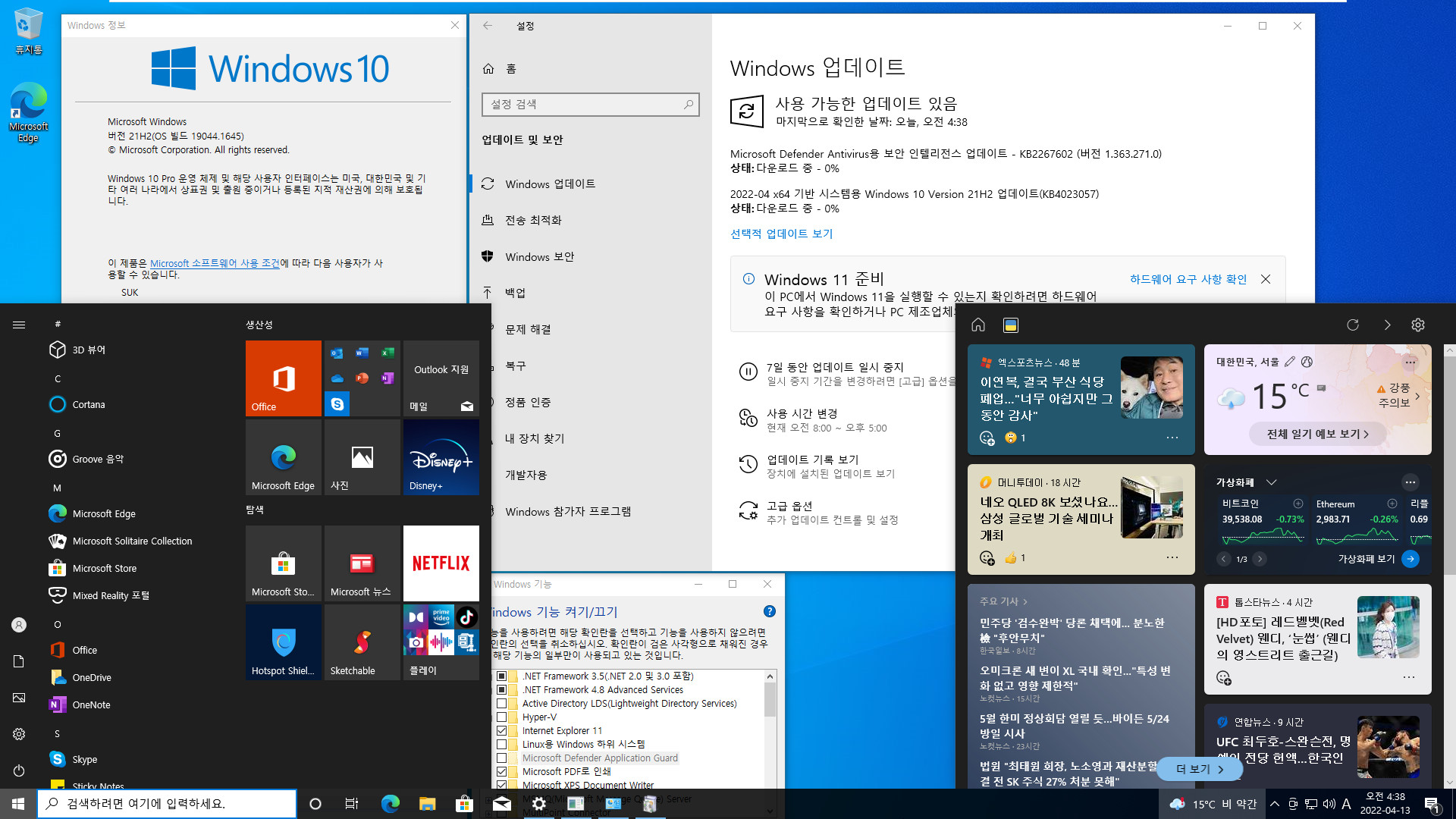The height and width of the screenshot is (819, 1456).
Task: Select 업데이트 및 보안 settings tab
Action: coord(523,139)
